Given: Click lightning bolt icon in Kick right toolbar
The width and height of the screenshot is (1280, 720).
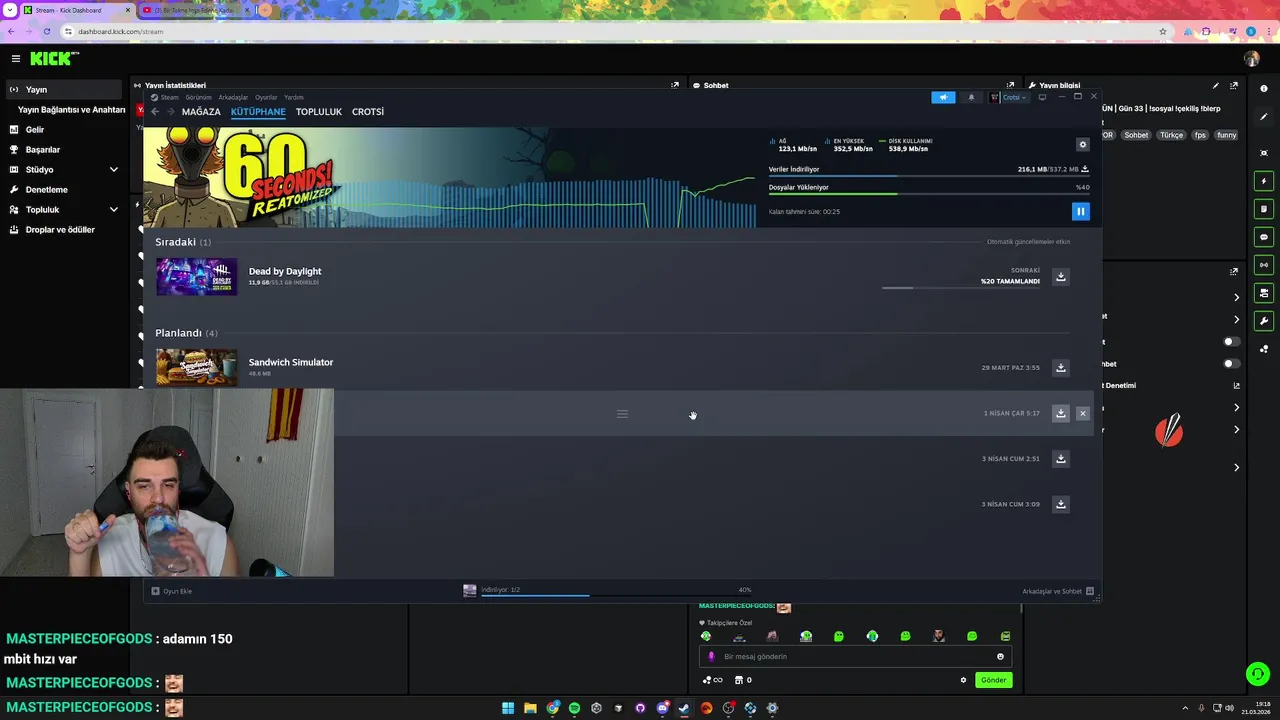Looking at the screenshot, I should click(1264, 181).
